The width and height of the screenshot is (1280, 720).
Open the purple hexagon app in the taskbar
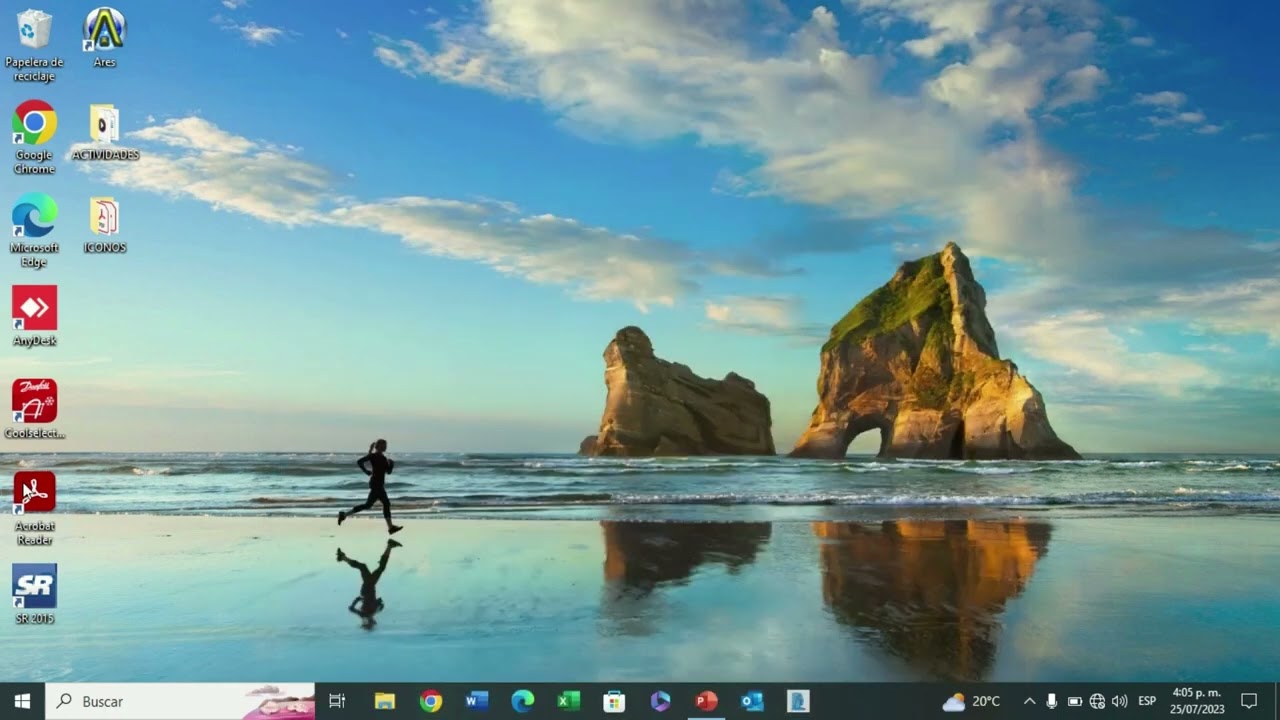tap(660, 701)
